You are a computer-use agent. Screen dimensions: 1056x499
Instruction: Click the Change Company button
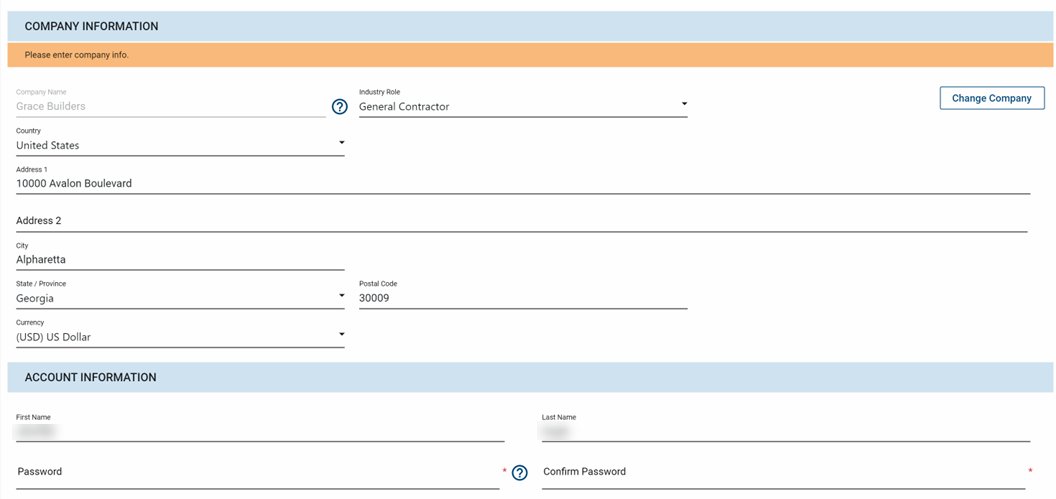coord(991,98)
